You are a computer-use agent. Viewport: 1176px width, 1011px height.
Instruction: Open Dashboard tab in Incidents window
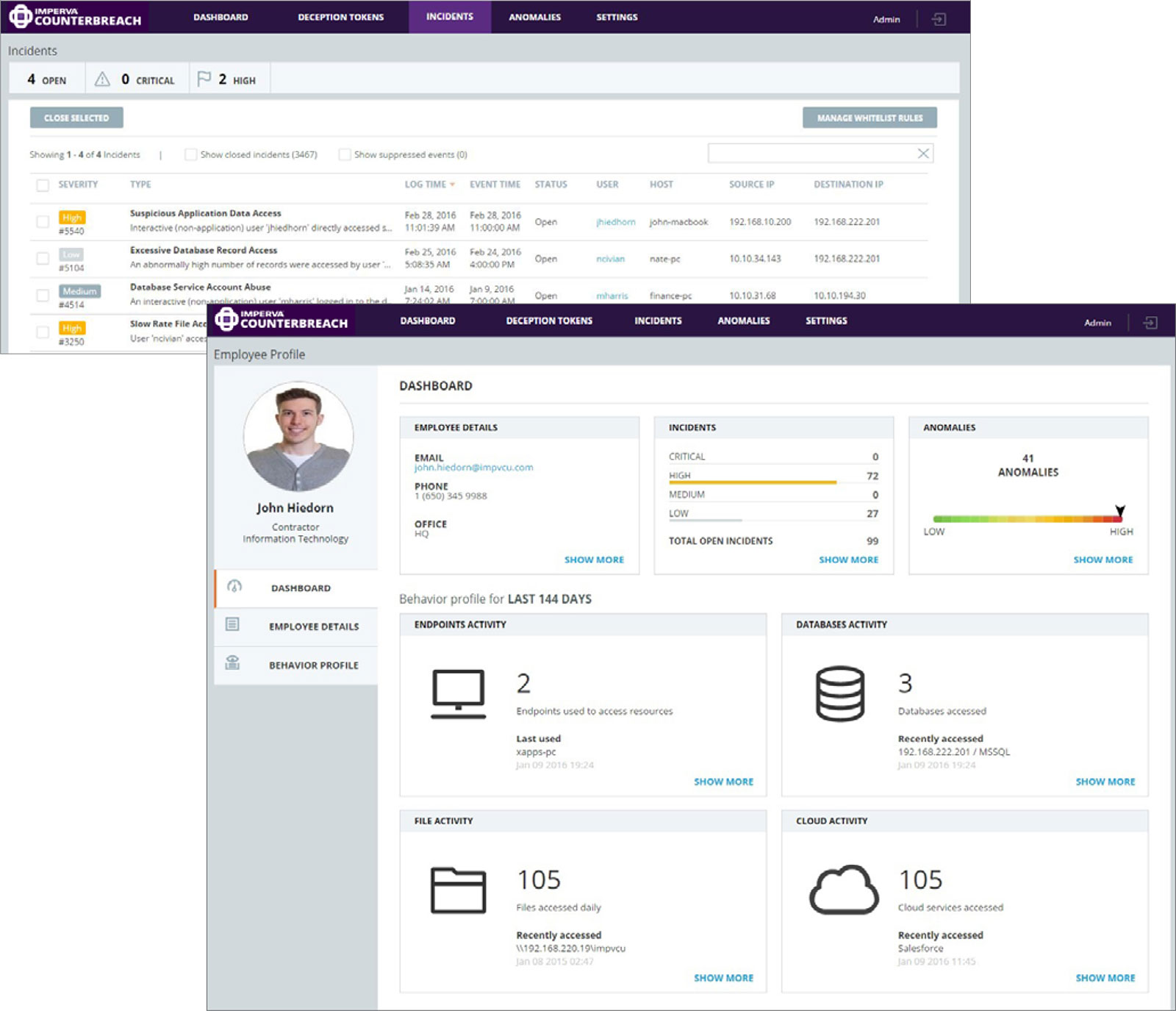220,17
